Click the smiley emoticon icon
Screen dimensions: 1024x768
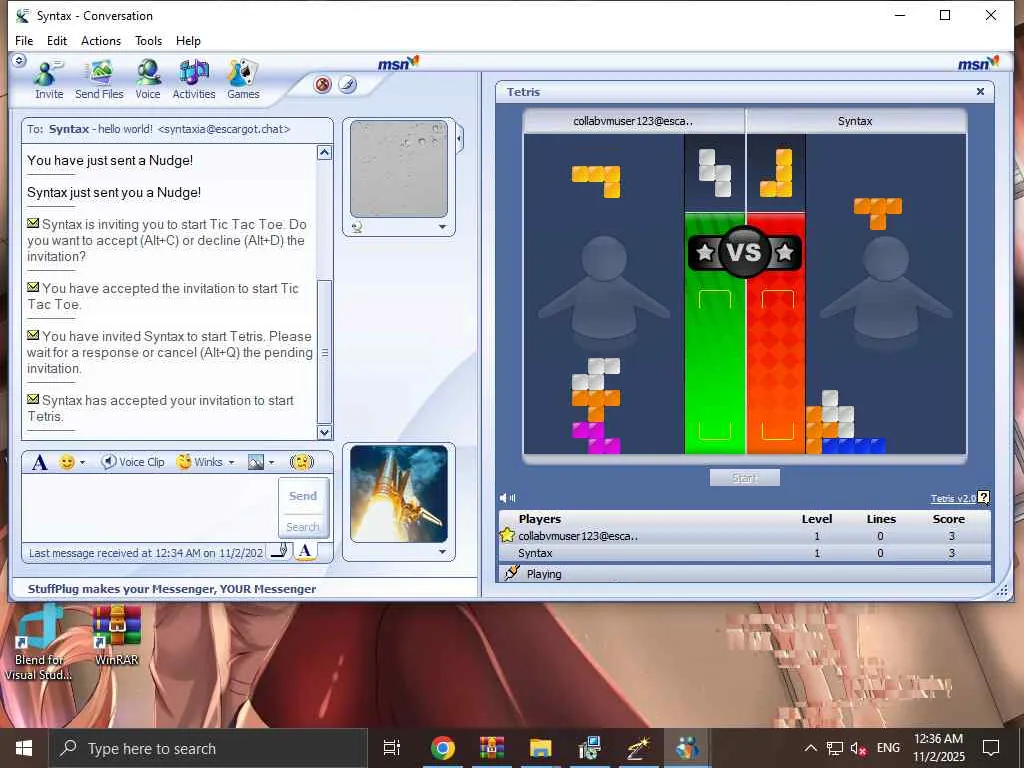pos(67,462)
